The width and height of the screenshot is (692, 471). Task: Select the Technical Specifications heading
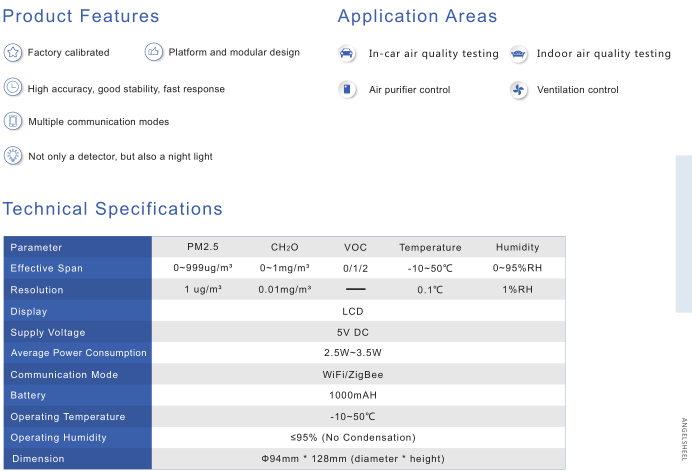tap(113, 209)
